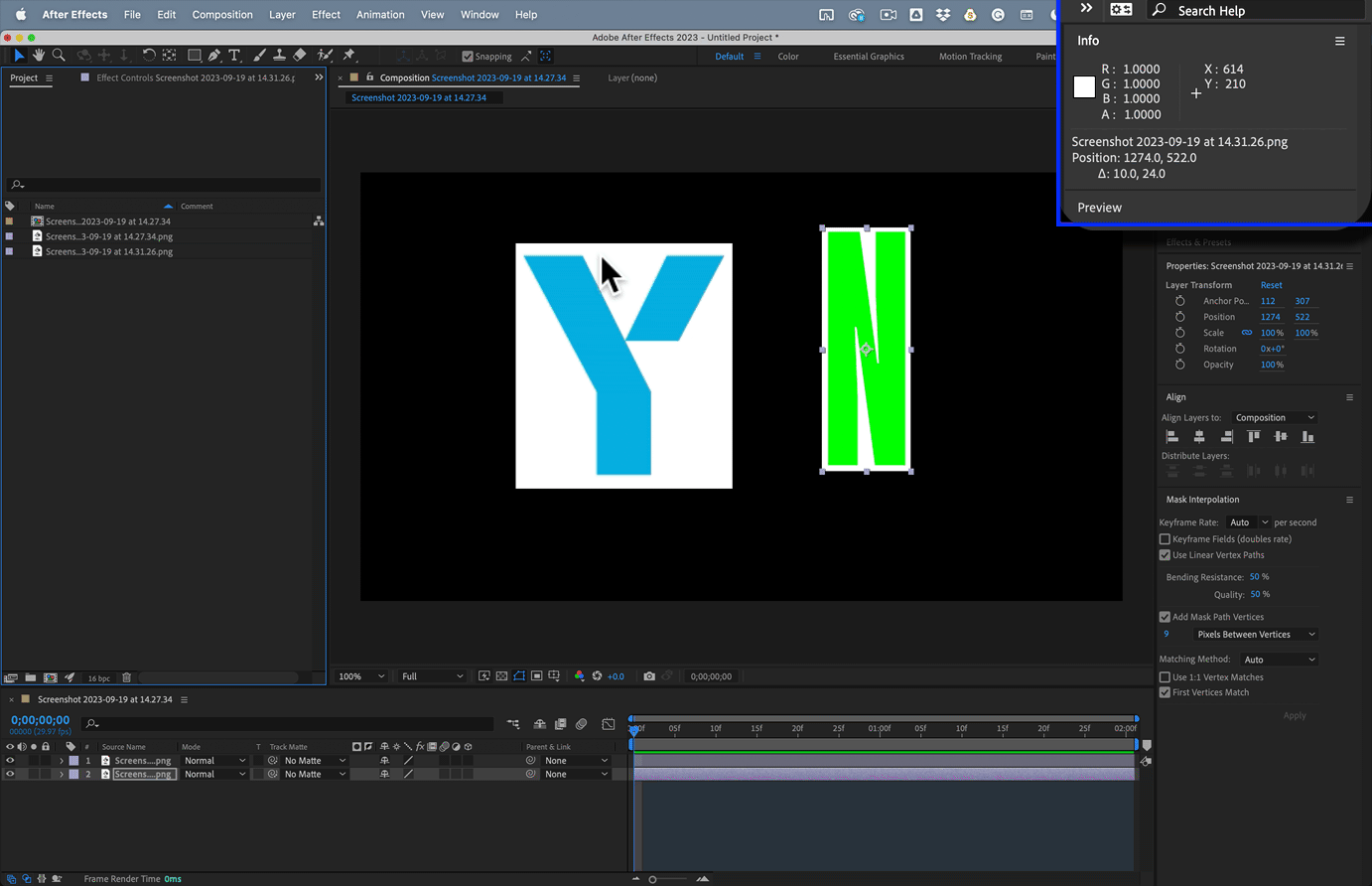Hide layer 2 with its eye toggle
The image size is (1372, 886).
10,774
